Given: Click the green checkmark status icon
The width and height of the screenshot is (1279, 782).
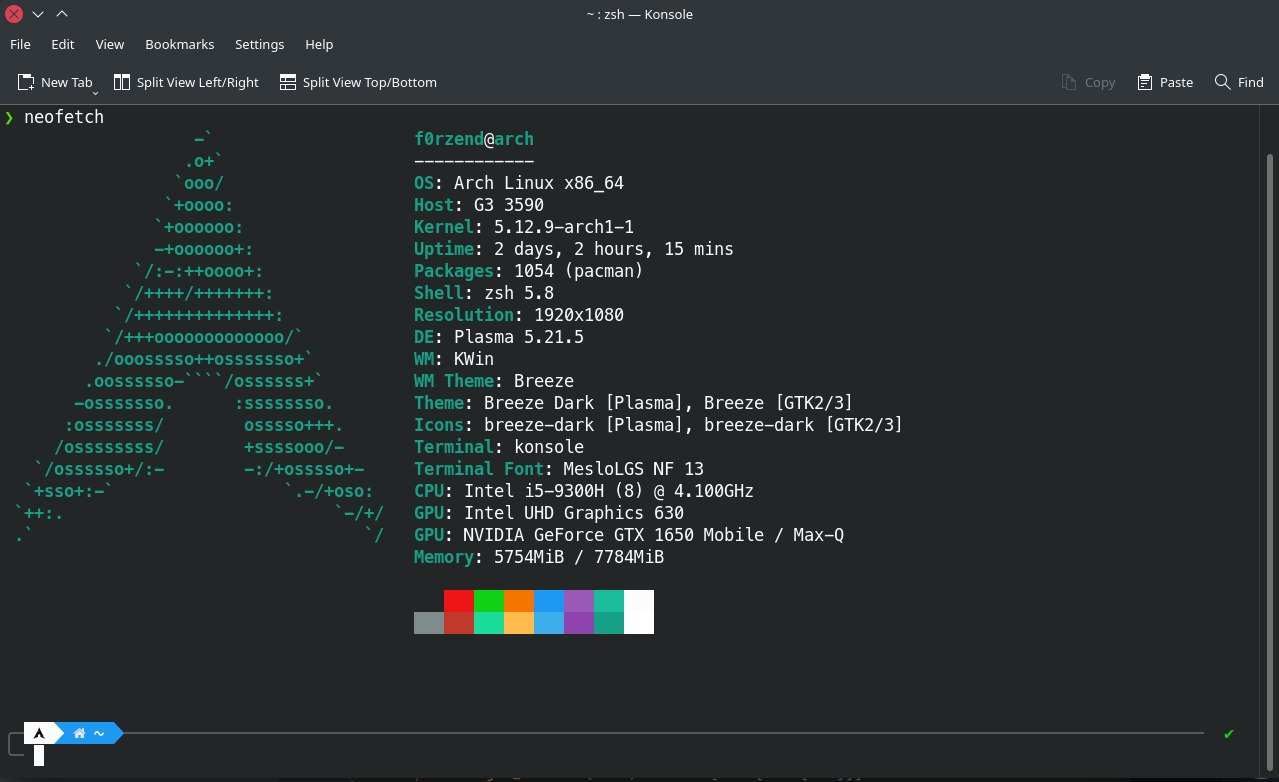Looking at the screenshot, I should pos(1229,734).
